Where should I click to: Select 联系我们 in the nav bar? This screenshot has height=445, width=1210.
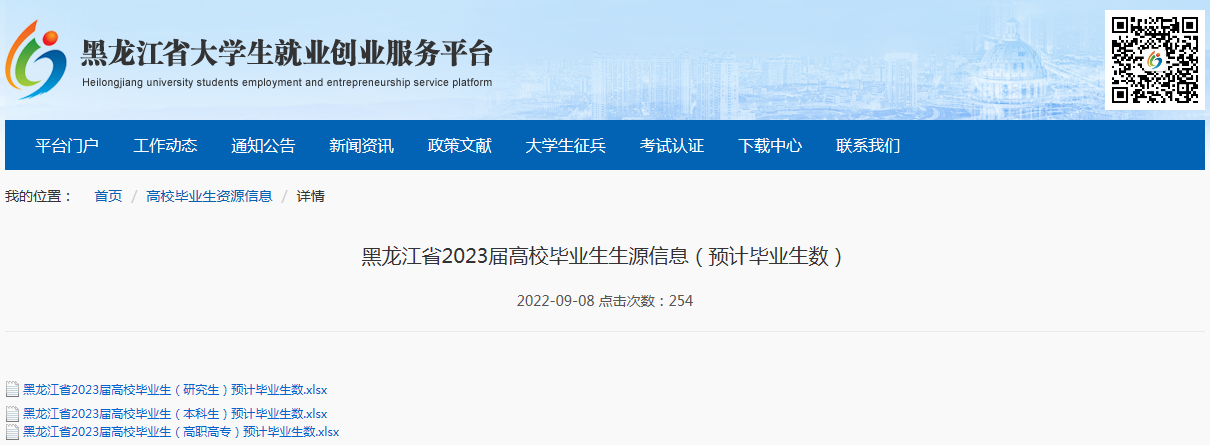click(x=867, y=146)
